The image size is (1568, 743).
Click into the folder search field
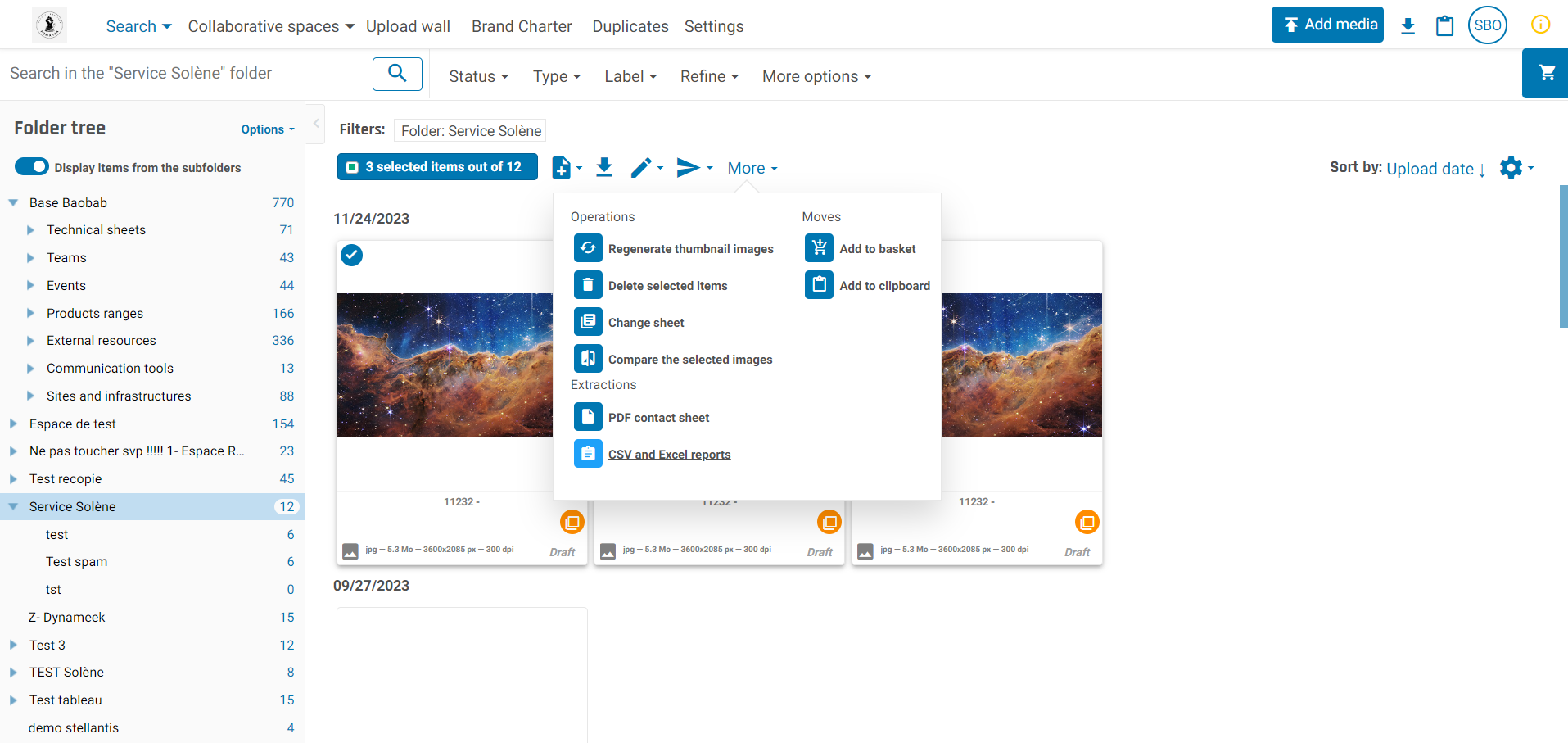187,73
